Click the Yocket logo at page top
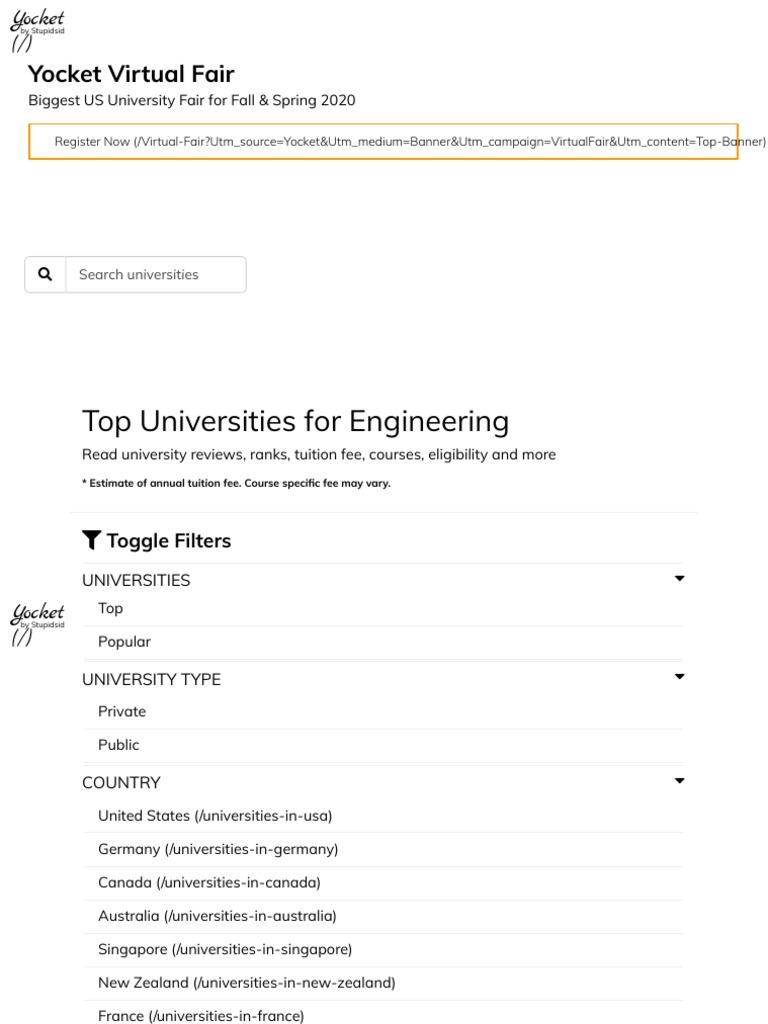768x1024 pixels. 37,27
